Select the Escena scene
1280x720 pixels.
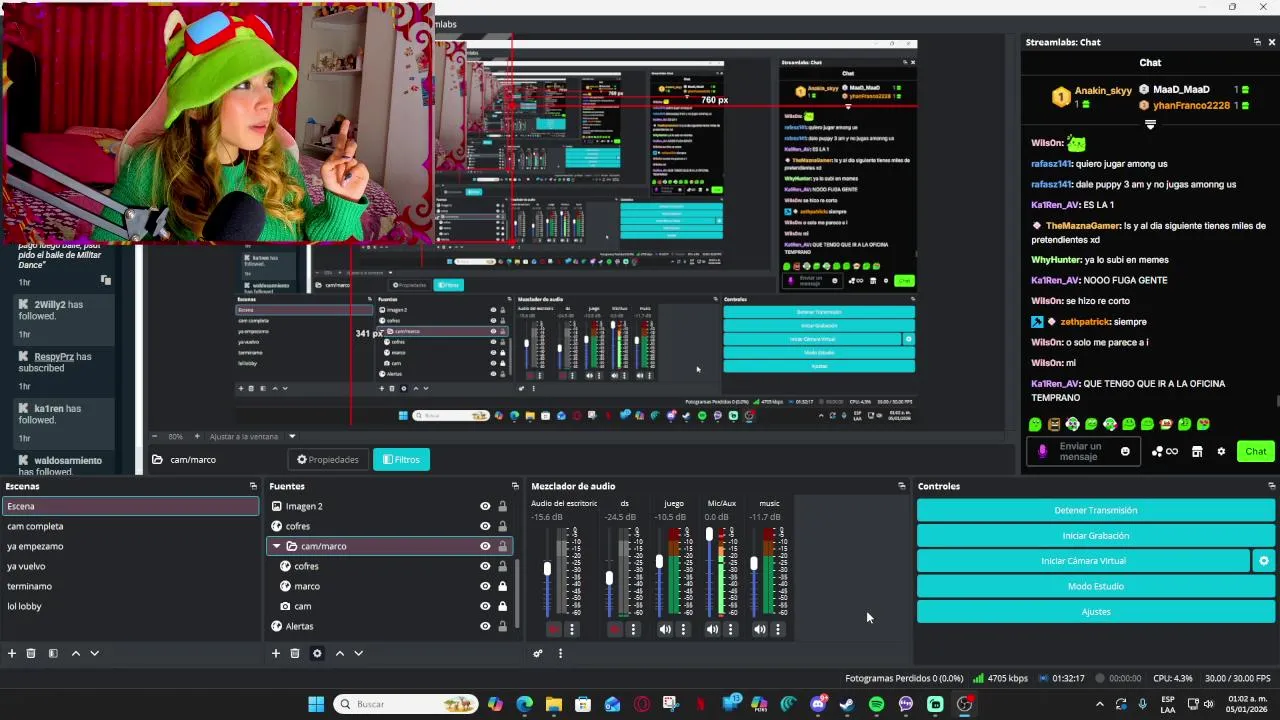[x=130, y=506]
